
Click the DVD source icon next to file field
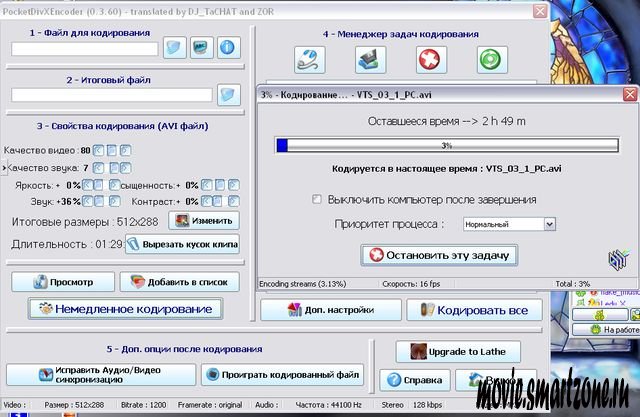point(202,48)
